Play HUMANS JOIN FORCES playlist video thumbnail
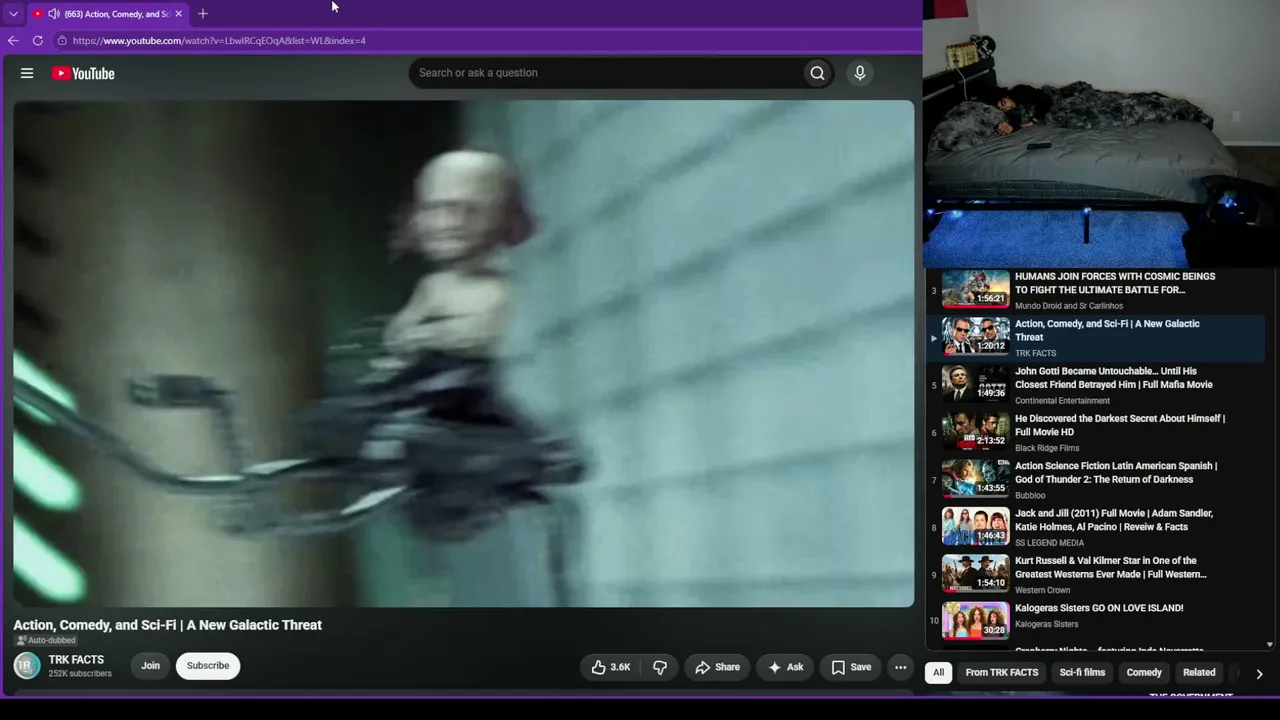 point(976,290)
